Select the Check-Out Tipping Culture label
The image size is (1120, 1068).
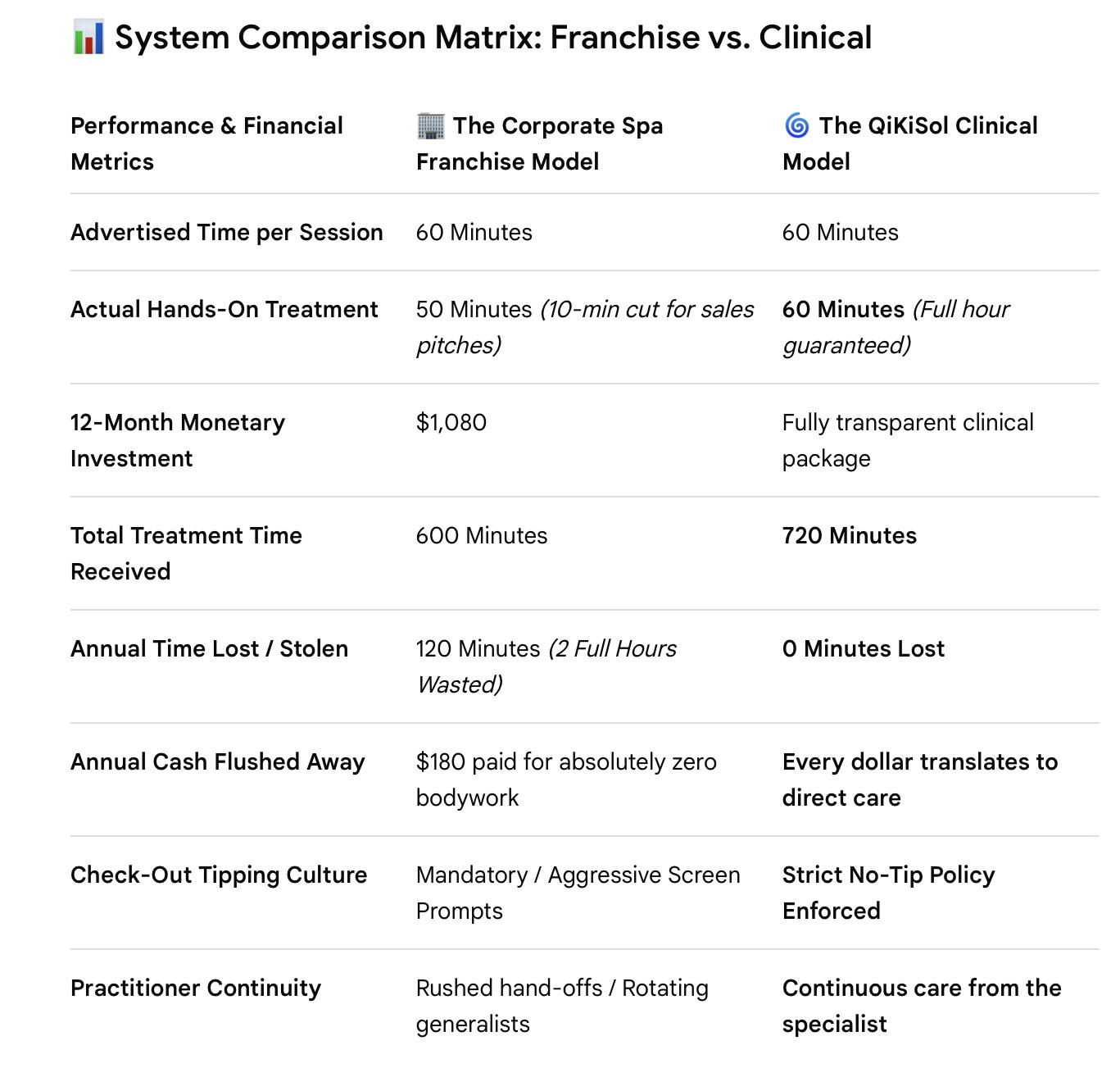219,875
